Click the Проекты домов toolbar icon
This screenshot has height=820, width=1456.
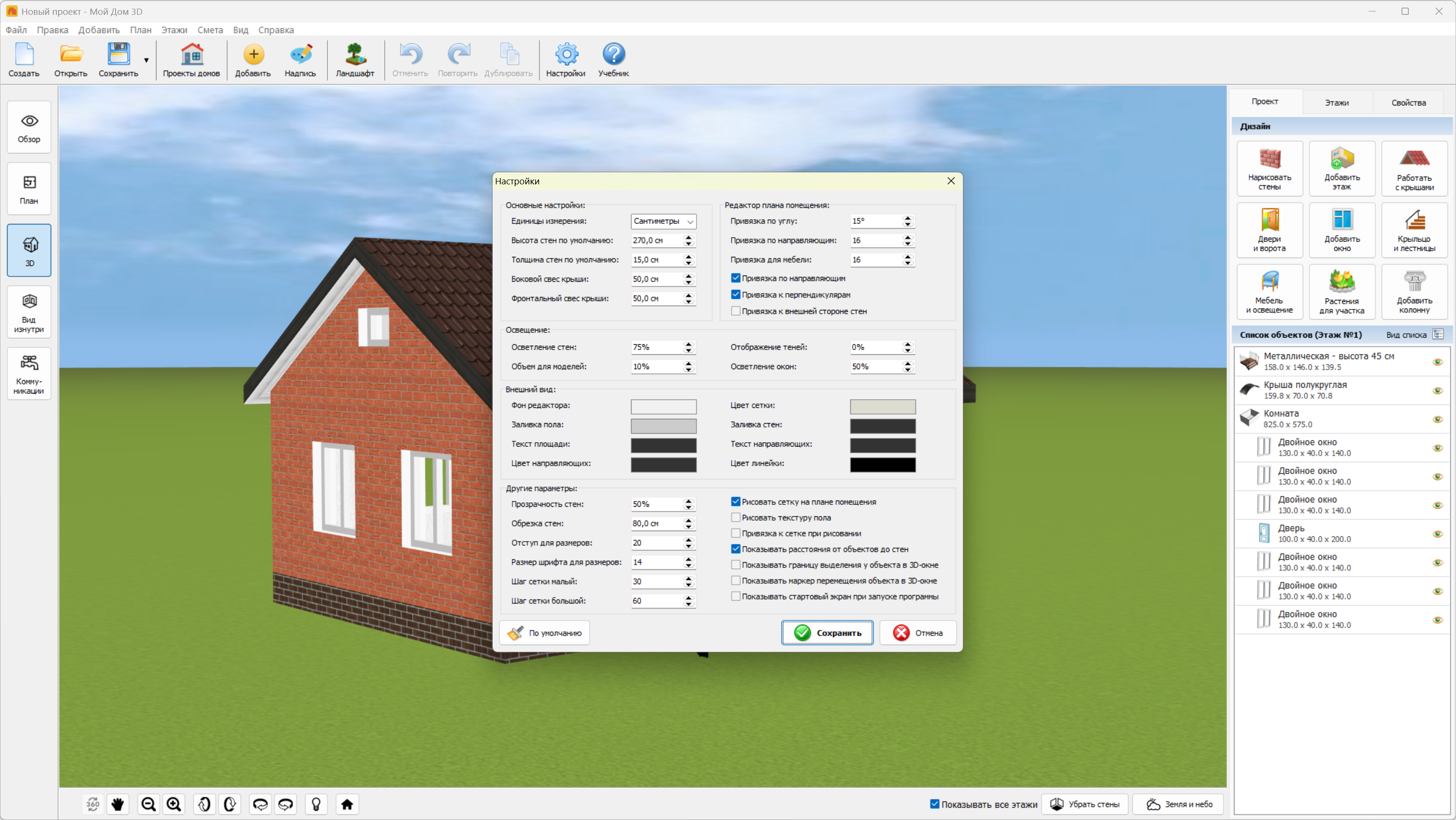[x=191, y=59]
